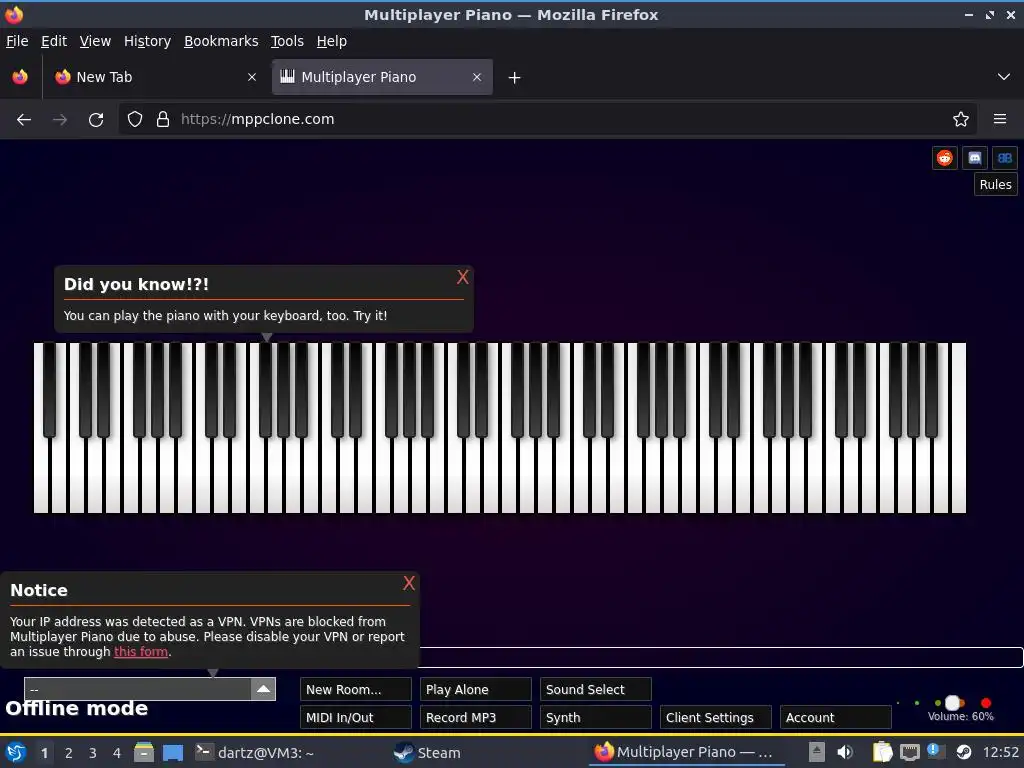The height and width of the screenshot is (768, 1024).
Task: Go back to previous page
Action: [x=24, y=120]
